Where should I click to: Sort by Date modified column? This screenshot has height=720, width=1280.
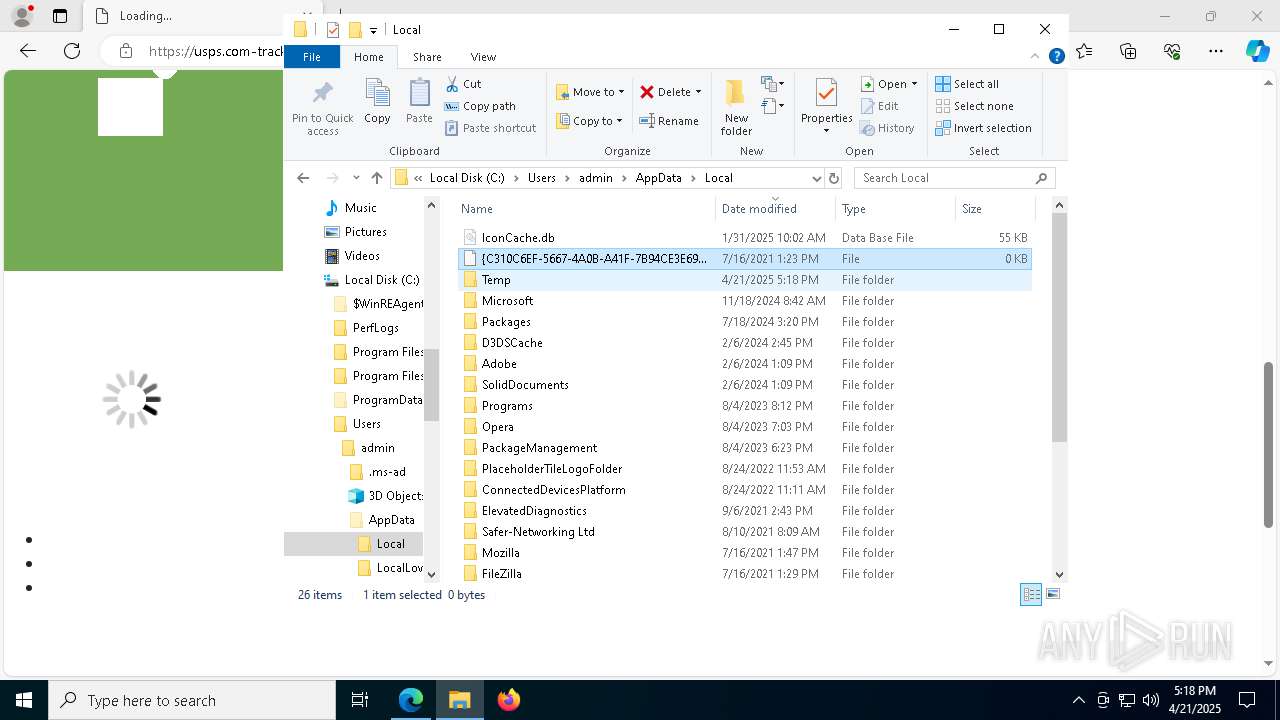[775, 209]
